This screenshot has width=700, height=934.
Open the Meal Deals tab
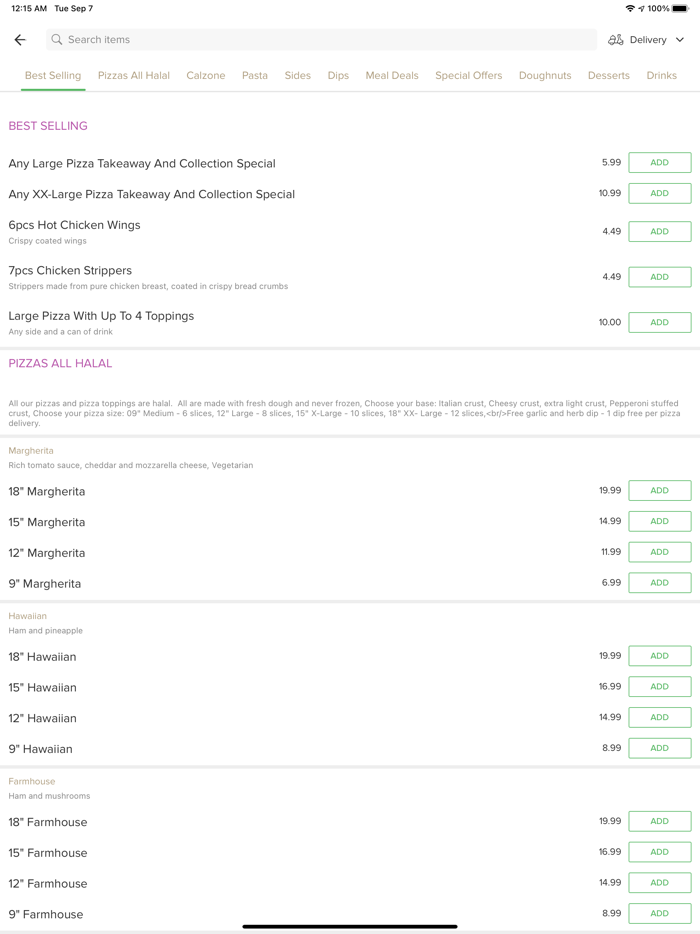click(x=392, y=75)
